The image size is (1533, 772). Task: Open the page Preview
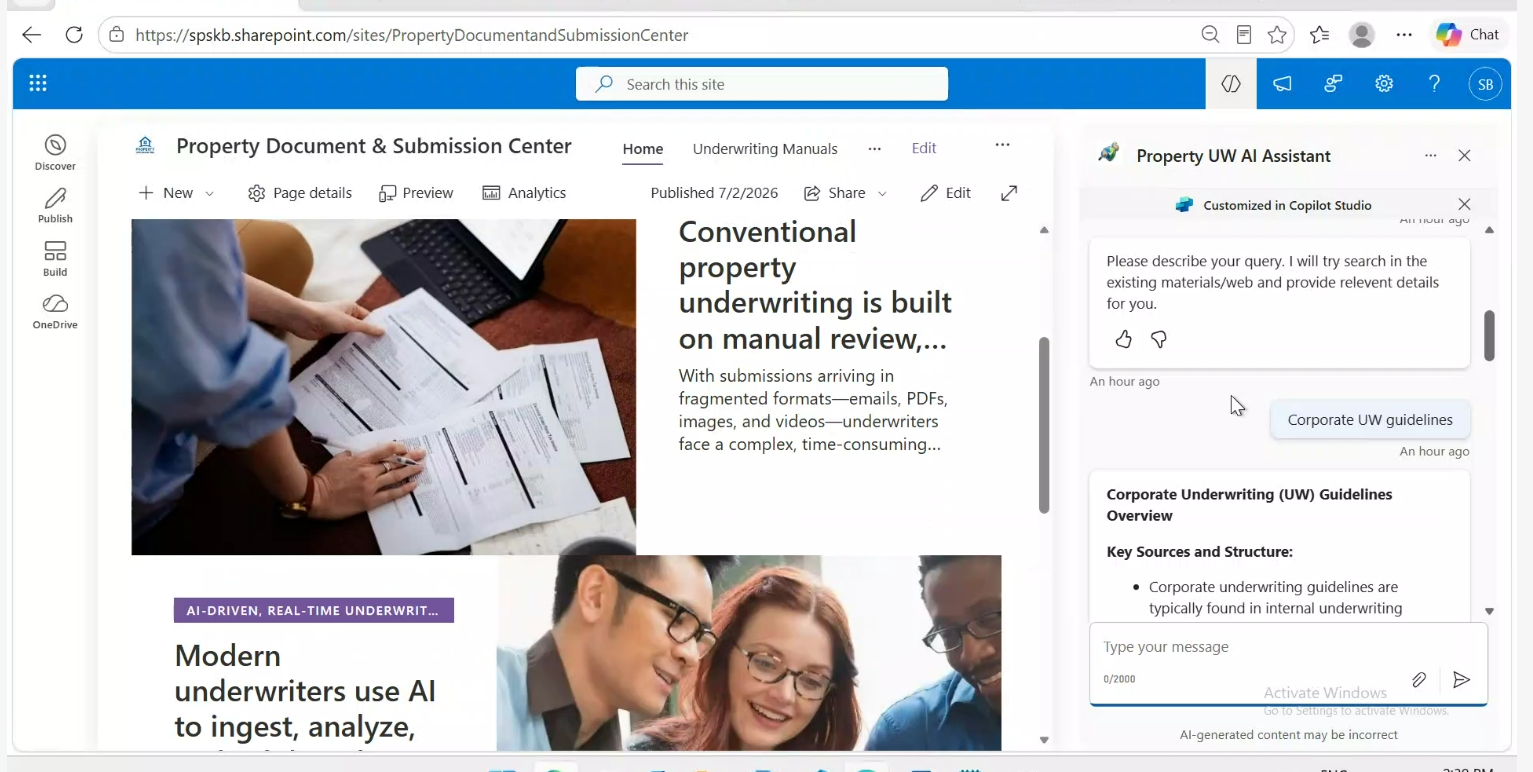[x=416, y=193]
